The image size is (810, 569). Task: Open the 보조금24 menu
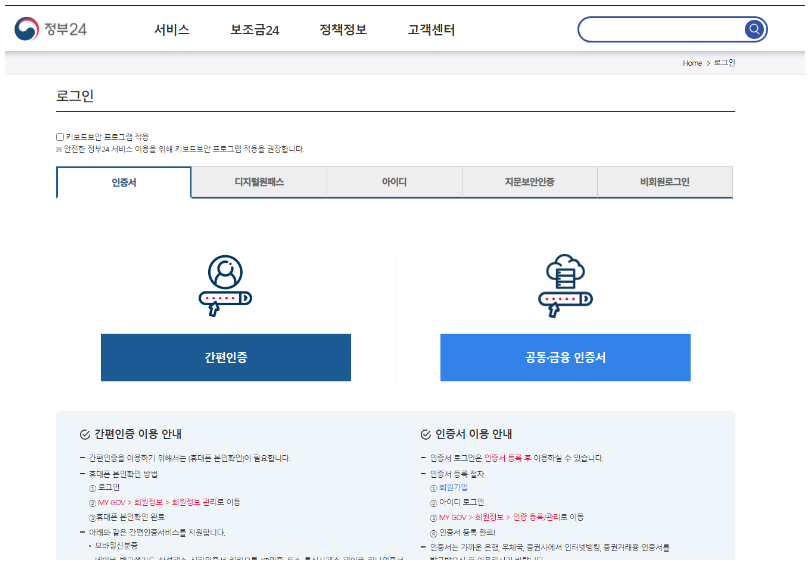click(x=254, y=30)
